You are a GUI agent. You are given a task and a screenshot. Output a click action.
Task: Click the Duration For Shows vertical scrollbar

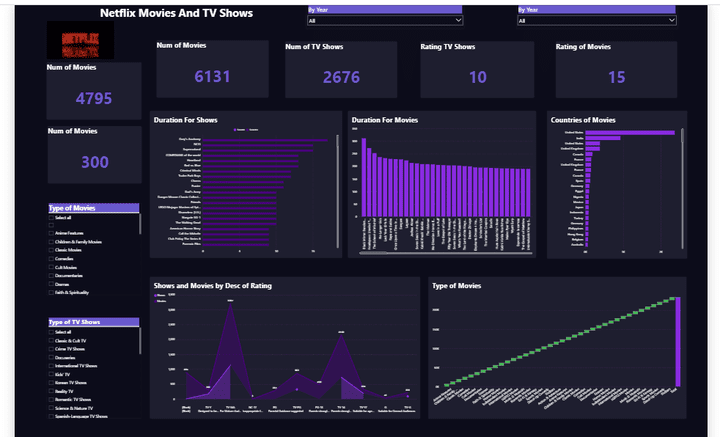338,190
